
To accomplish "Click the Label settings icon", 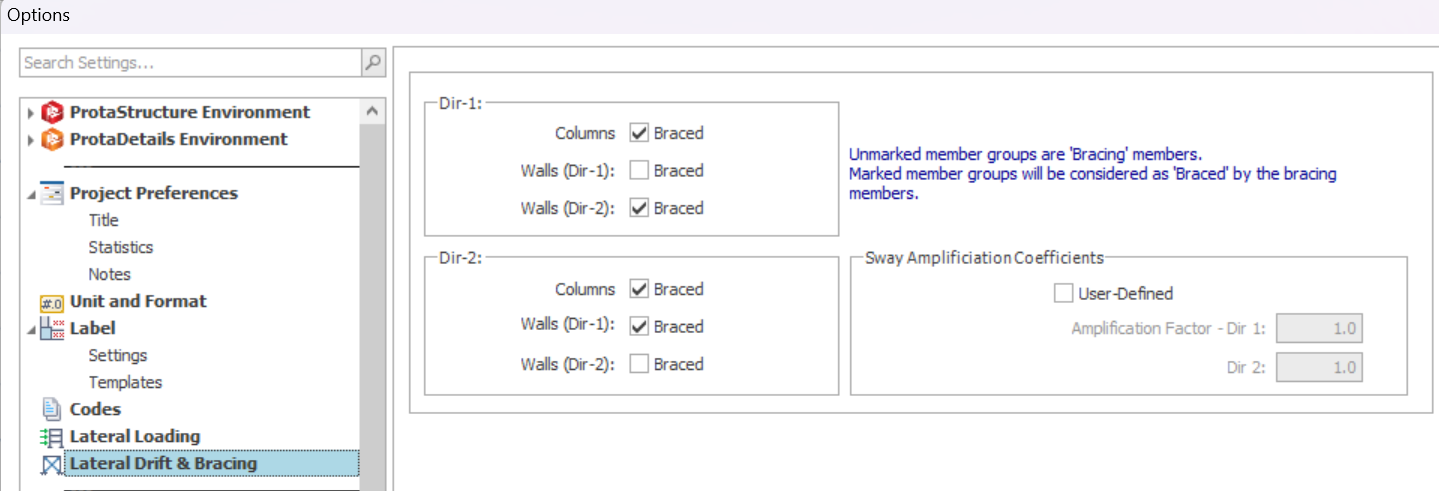I will click(52, 329).
